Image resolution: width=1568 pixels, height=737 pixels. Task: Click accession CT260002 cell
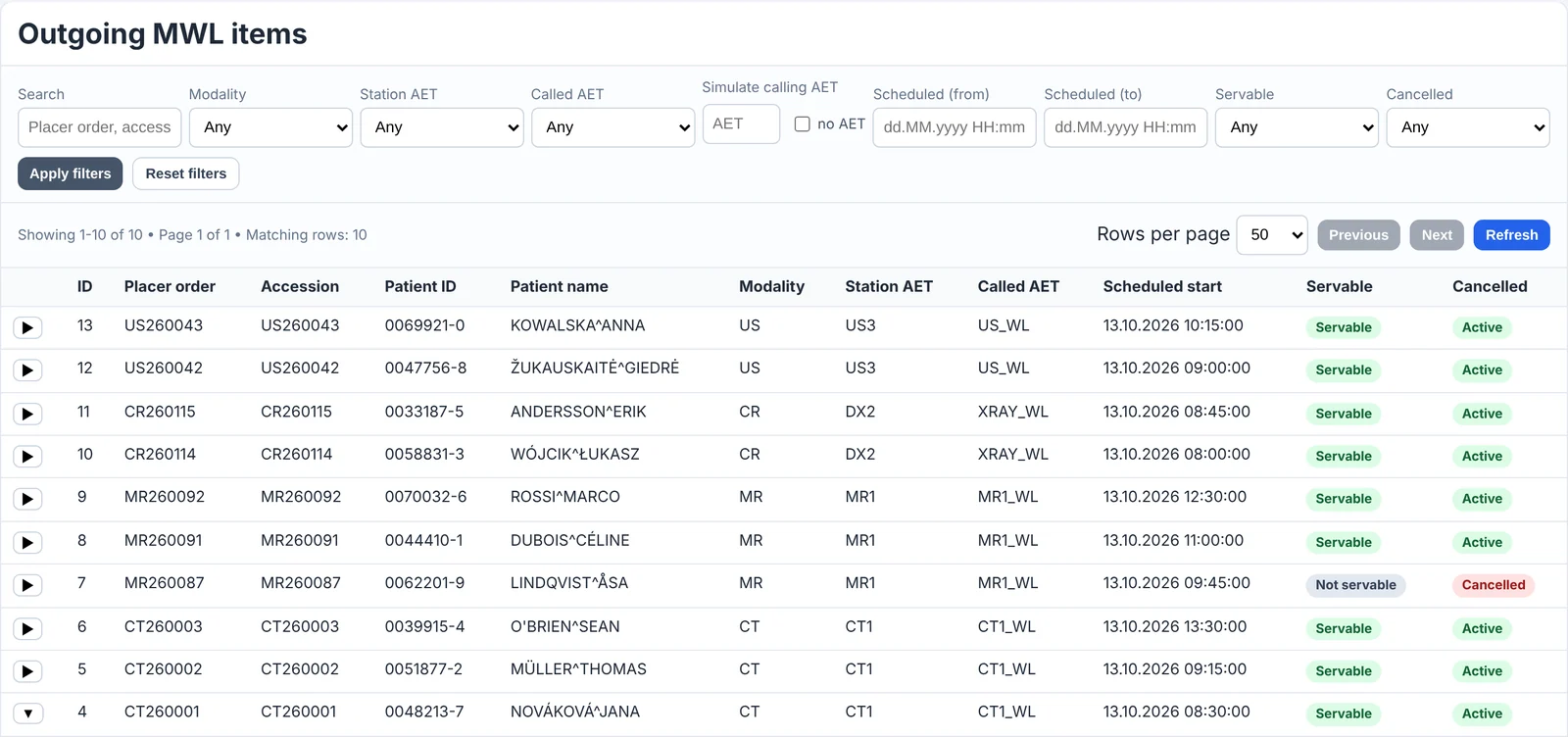(300, 669)
